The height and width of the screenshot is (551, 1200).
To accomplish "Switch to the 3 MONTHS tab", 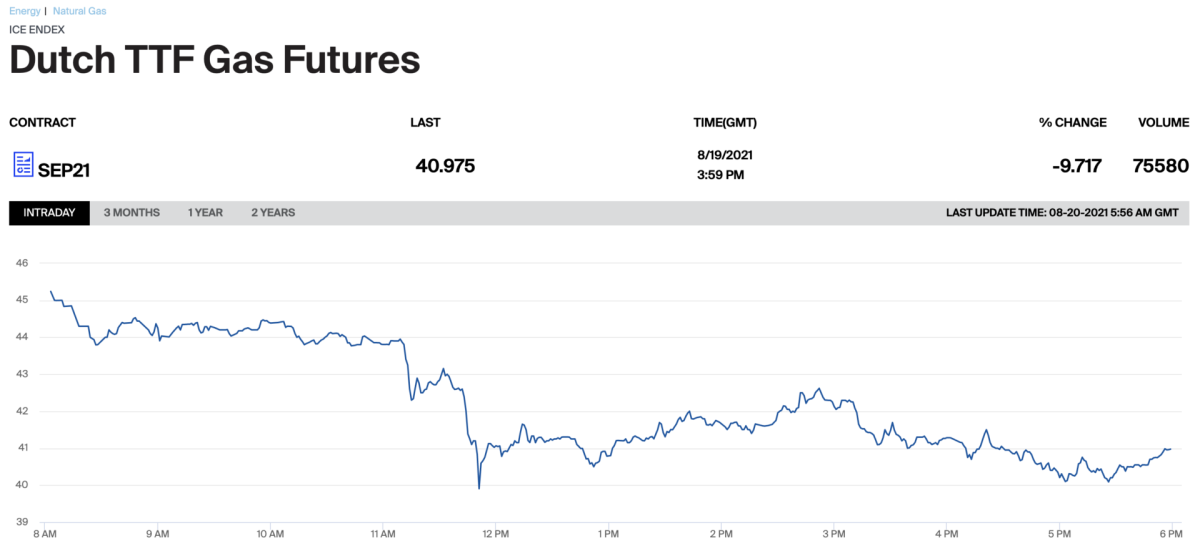I will click(x=131, y=213).
